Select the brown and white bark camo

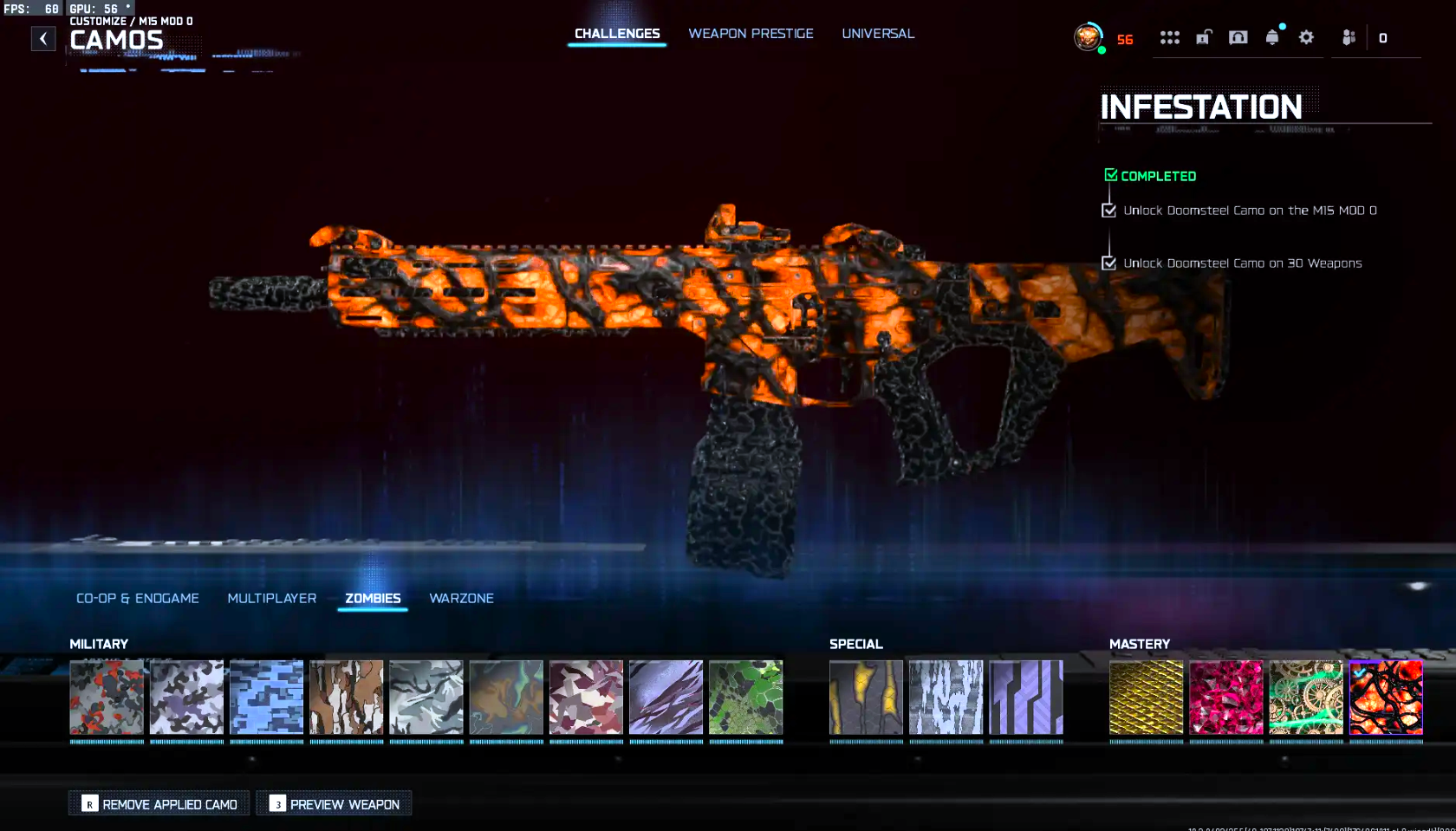(346, 698)
